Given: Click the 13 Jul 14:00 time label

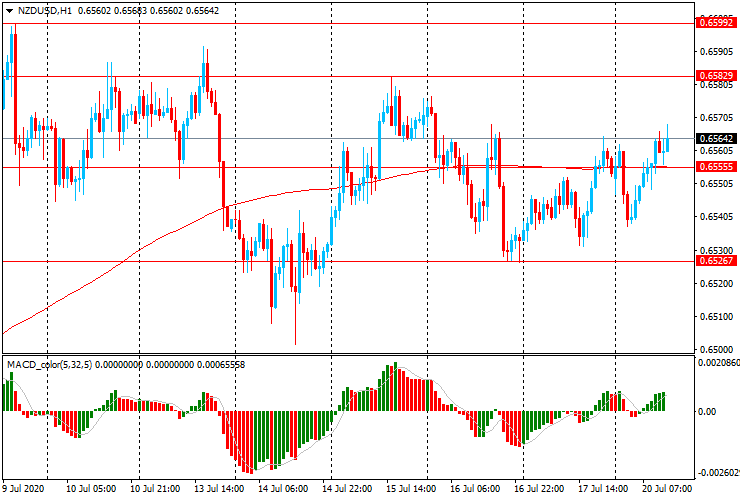Looking at the screenshot, I should tap(217, 489).
